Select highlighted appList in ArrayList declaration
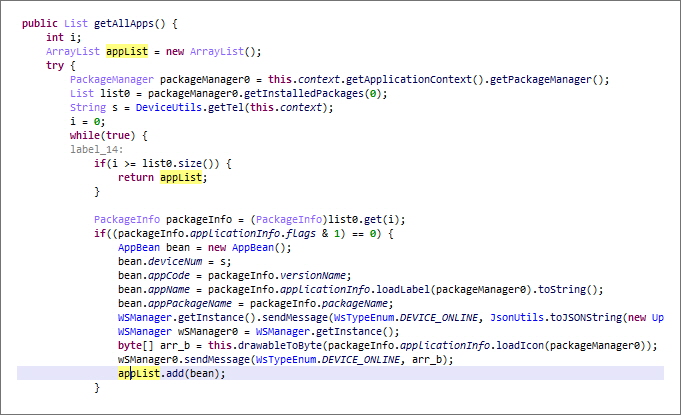Screen dimensions: 681x415 (127, 51)
